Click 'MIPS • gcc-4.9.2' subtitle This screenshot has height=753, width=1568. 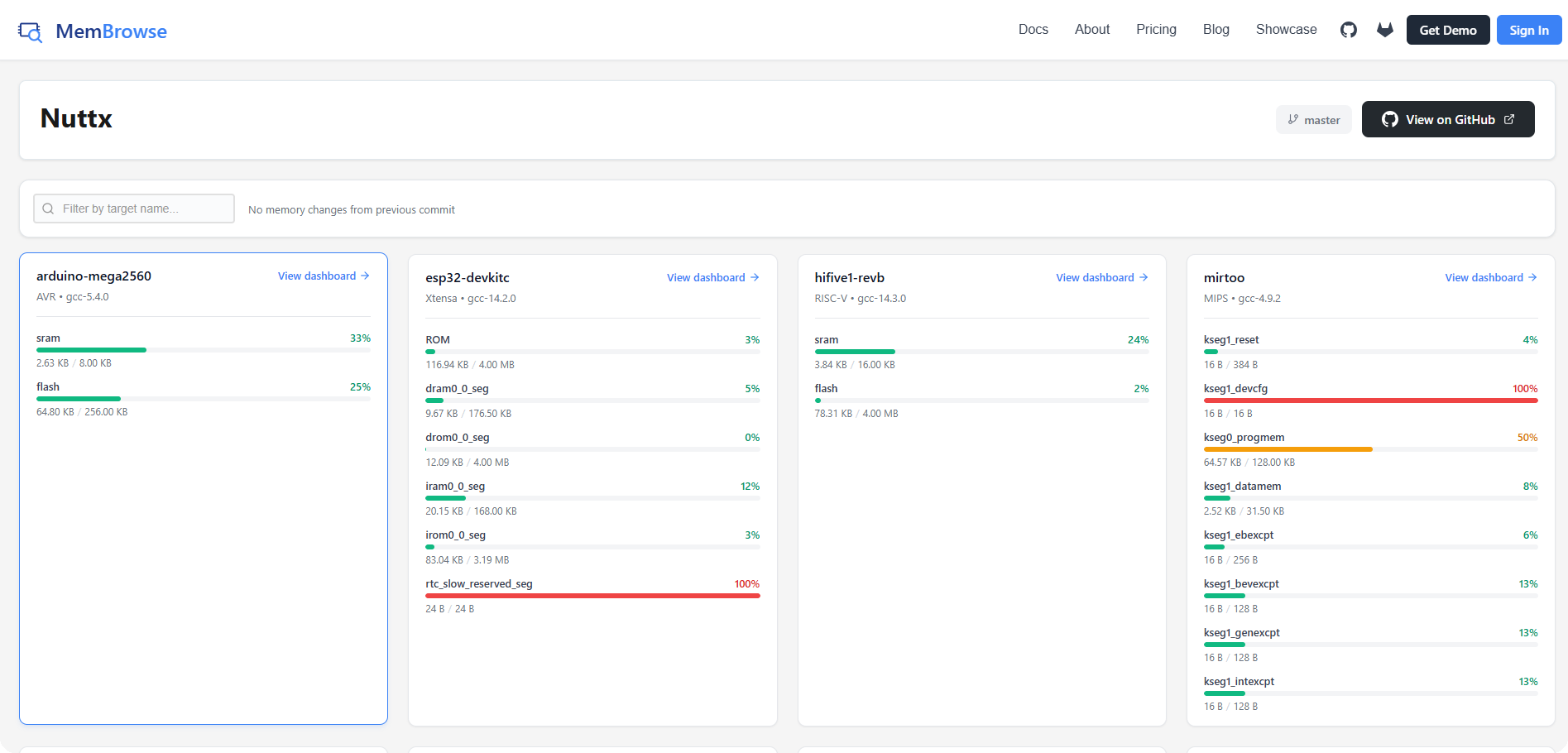coord(1242,298)
